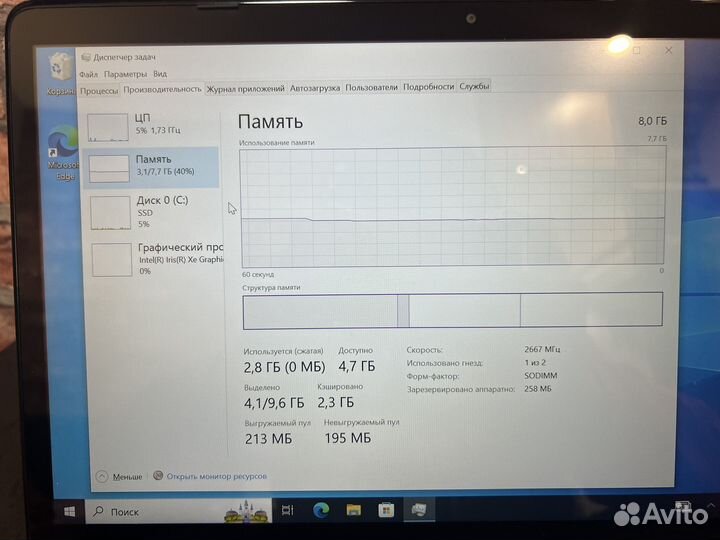Collapse view with Меньше chevron icon
This screenshot has height=540, width=720.
[102, 476]
